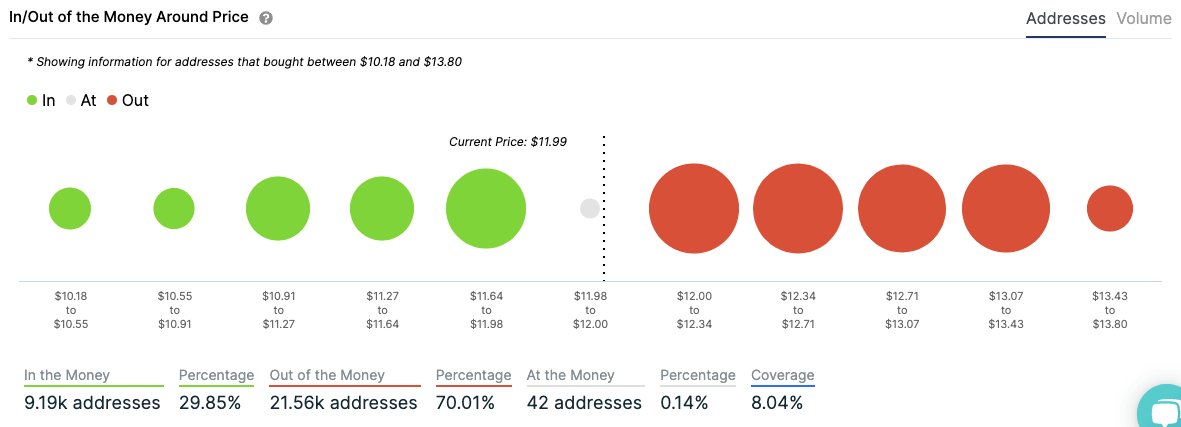Select the green $11.27 to $11.64 bubble
Screen dimensions: 1181x427
[382, 209]
